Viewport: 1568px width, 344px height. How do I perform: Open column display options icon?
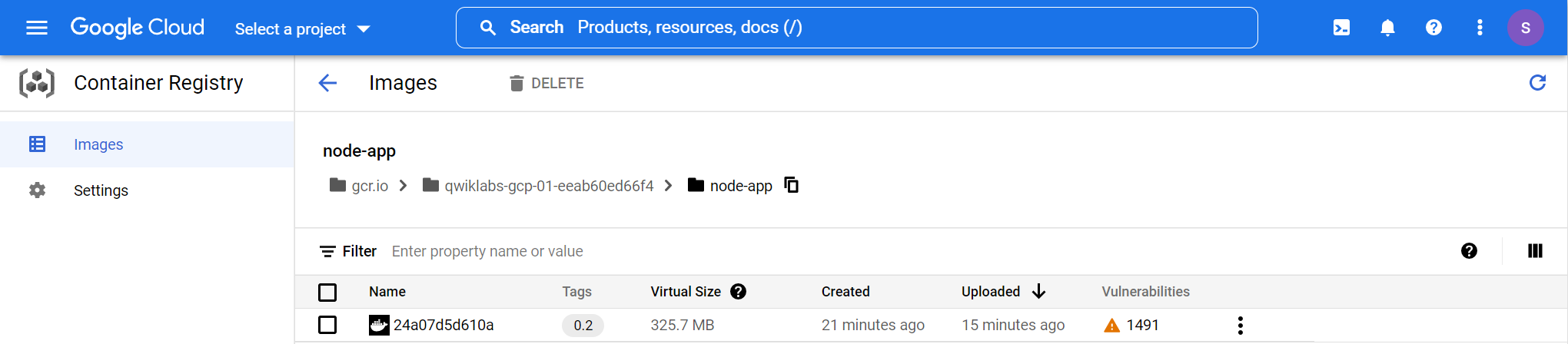[1535, 251]
